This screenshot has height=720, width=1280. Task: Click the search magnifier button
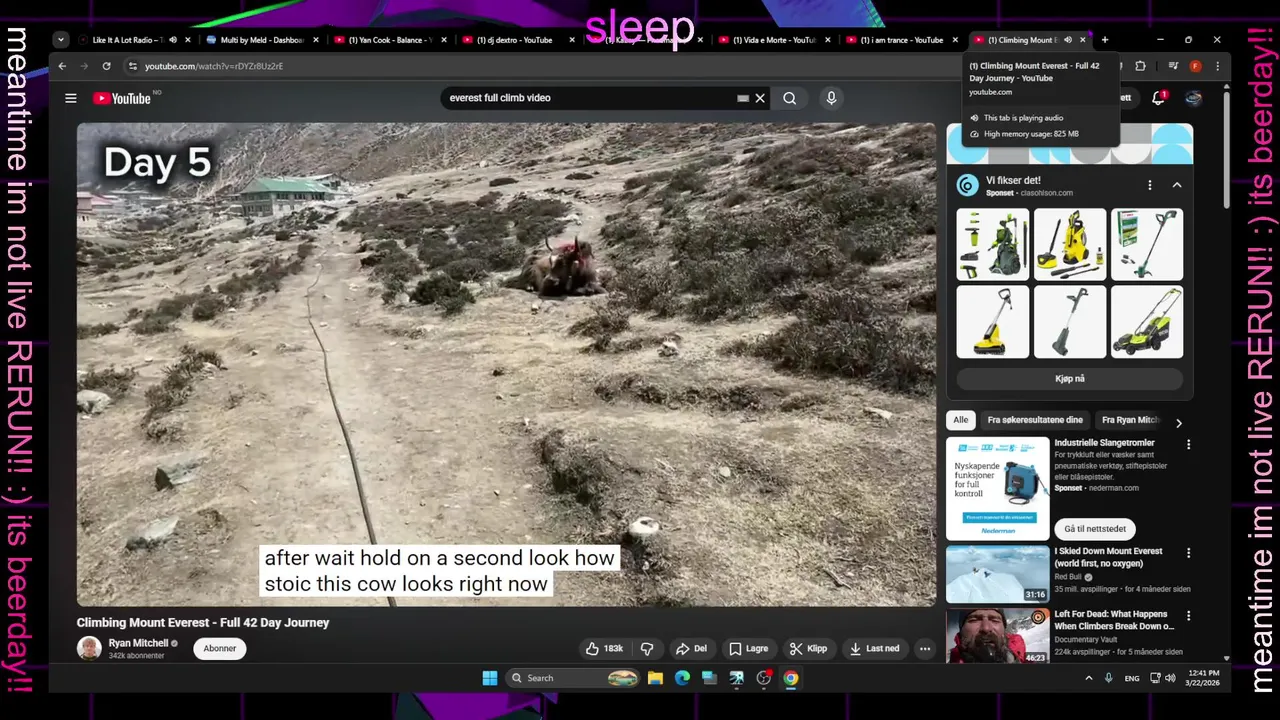coord(789,98)
